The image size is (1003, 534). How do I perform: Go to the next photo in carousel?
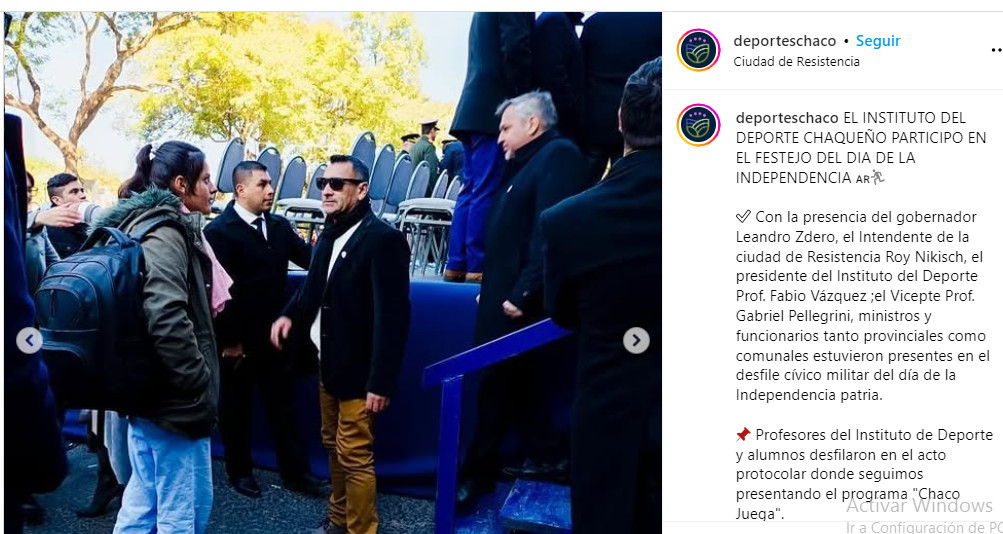click(636, 340)
